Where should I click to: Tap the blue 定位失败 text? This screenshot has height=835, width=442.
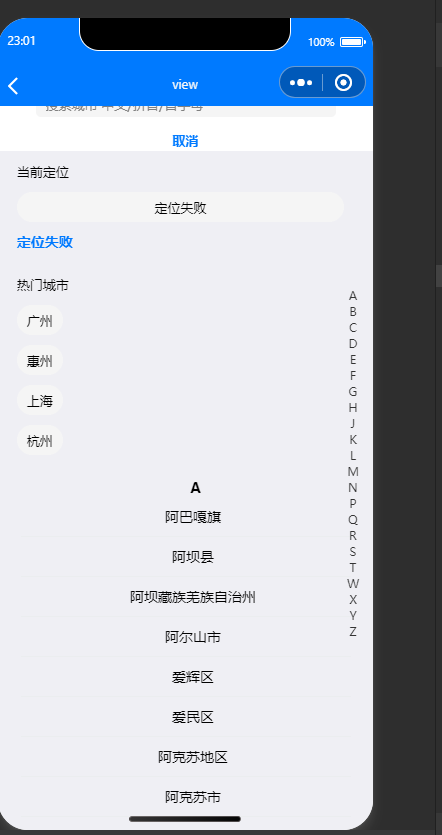tap(45, 242)
